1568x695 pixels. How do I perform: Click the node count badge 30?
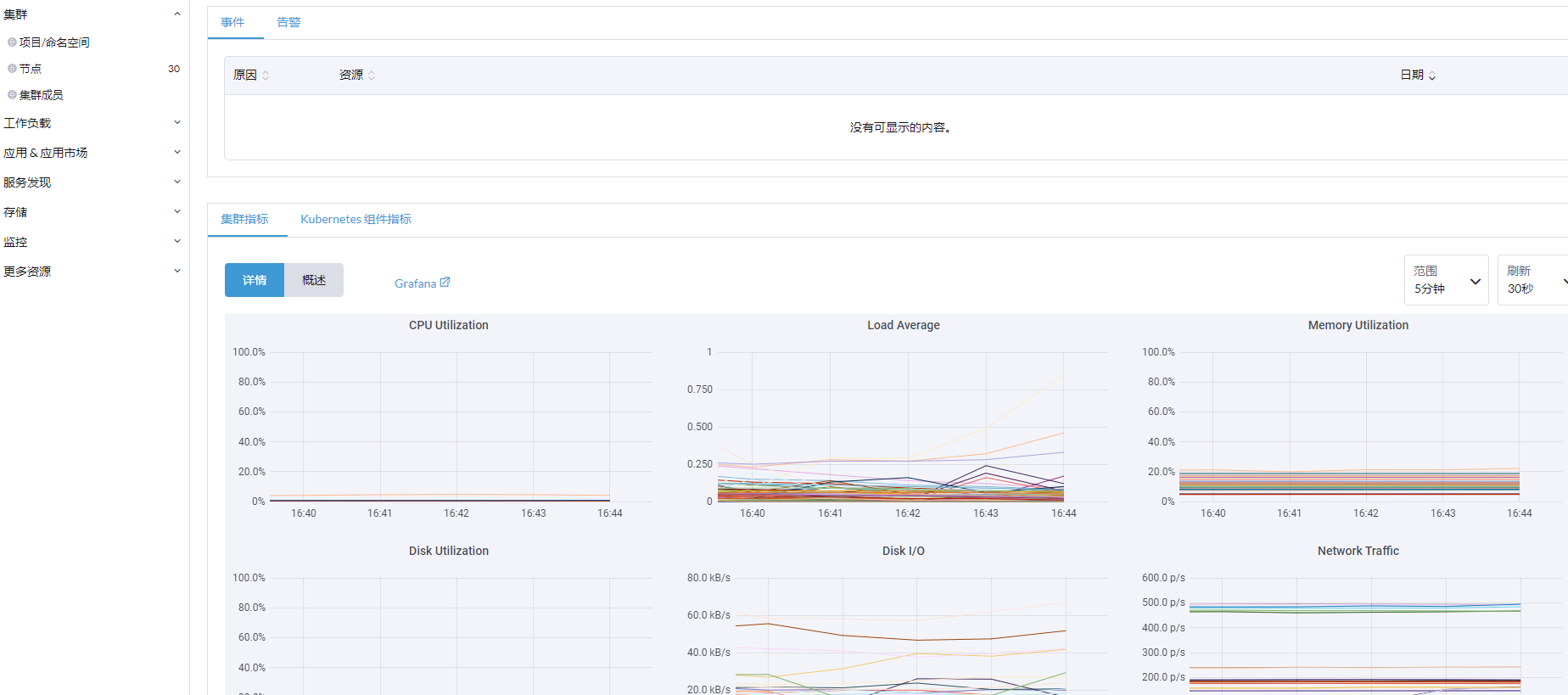[x=174, y=69]
